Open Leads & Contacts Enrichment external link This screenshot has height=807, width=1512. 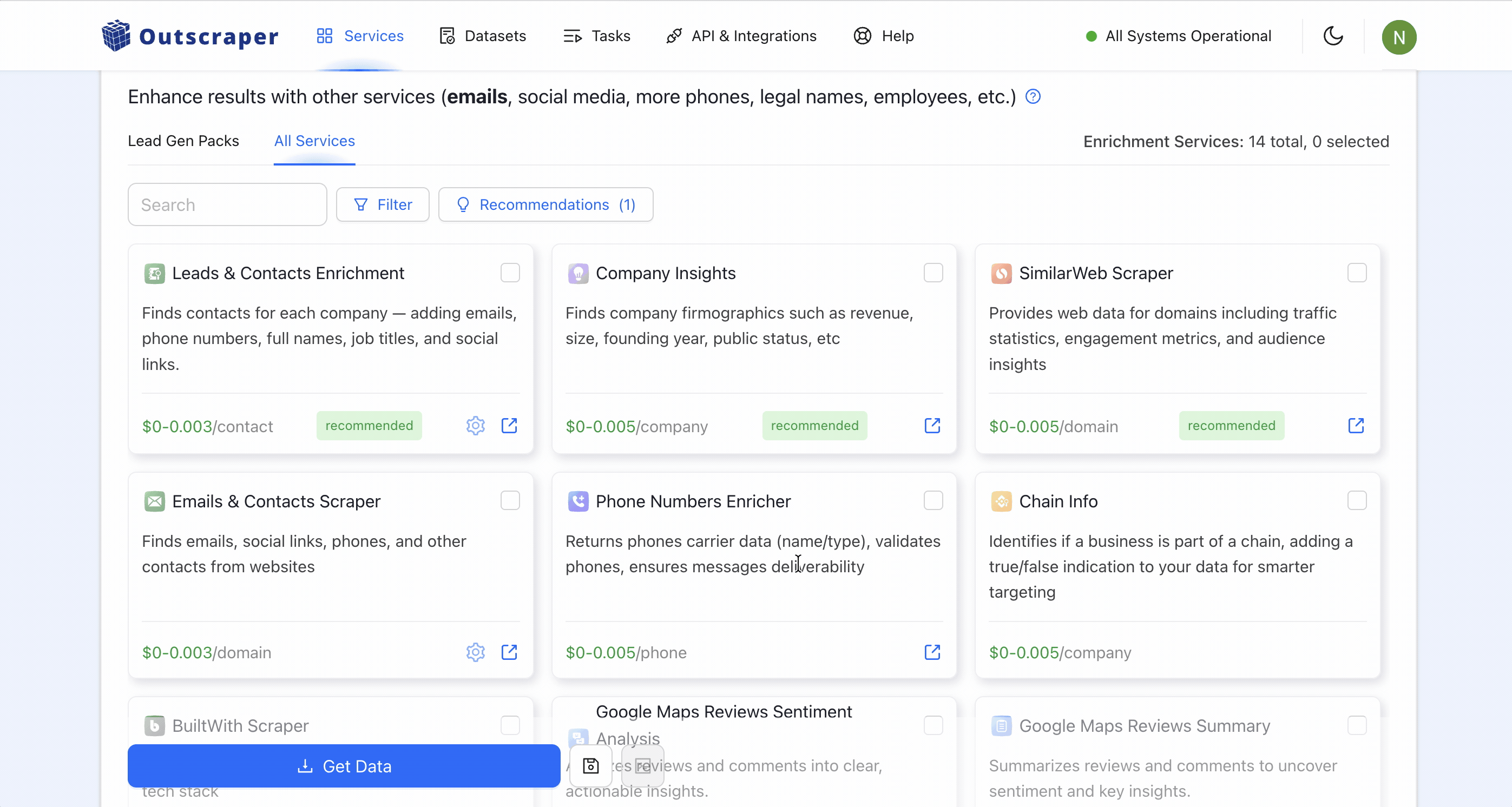click(x=509, y=426)
